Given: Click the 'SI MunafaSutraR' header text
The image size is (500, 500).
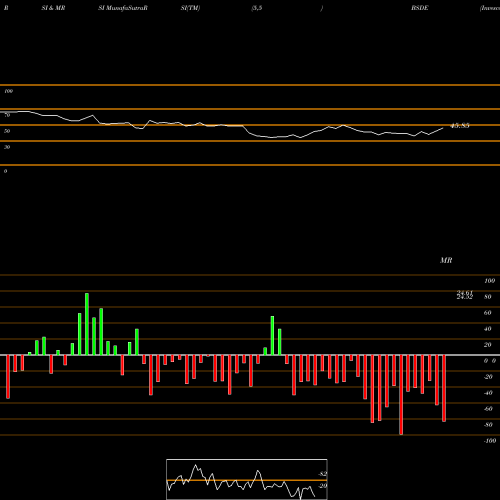Looking at the screenshot, I should [123, 8].
